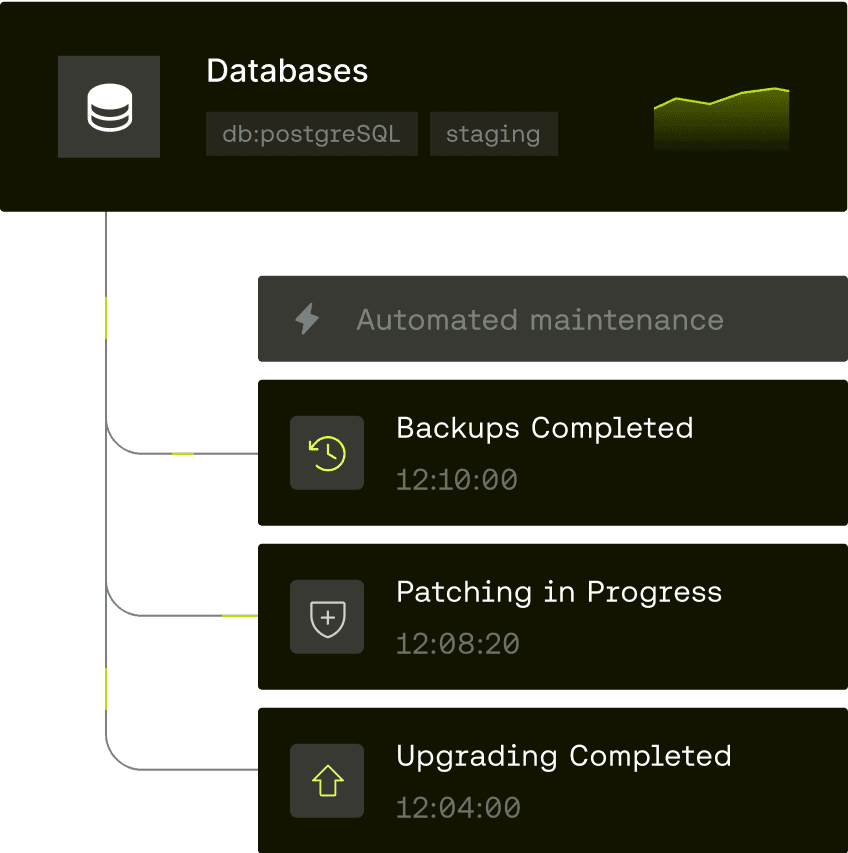Collapse the Upgrading Completed card
Screen dimensions: 848x853
550,780
